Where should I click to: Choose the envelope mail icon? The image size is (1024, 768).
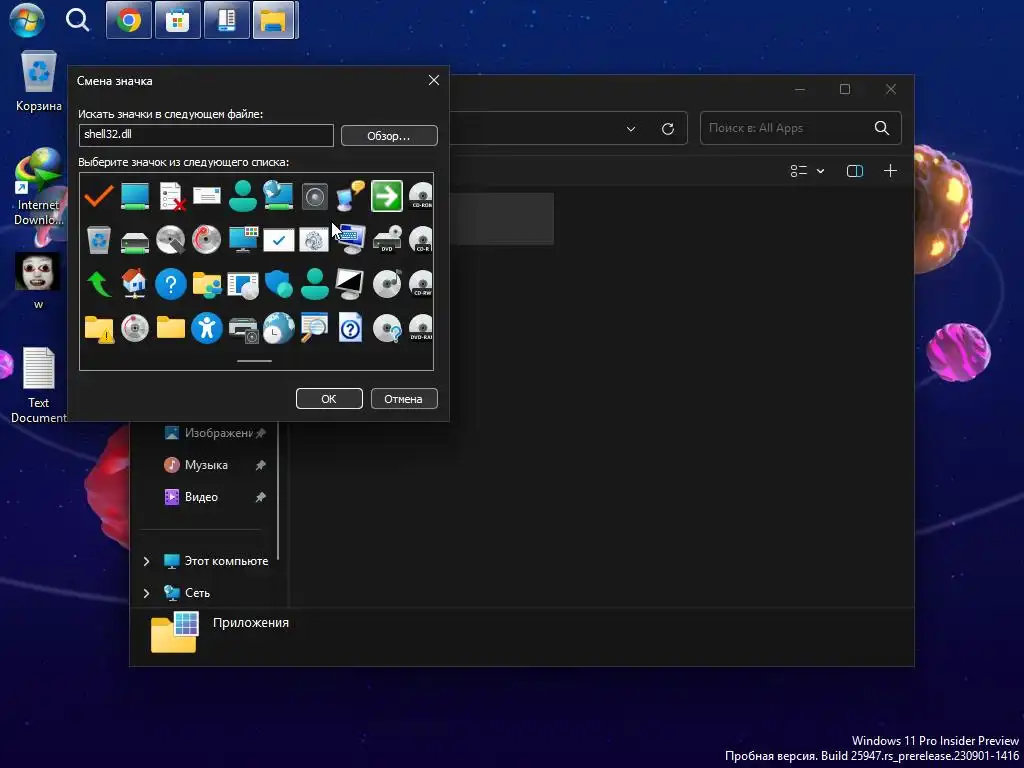[x=206, y=195]
